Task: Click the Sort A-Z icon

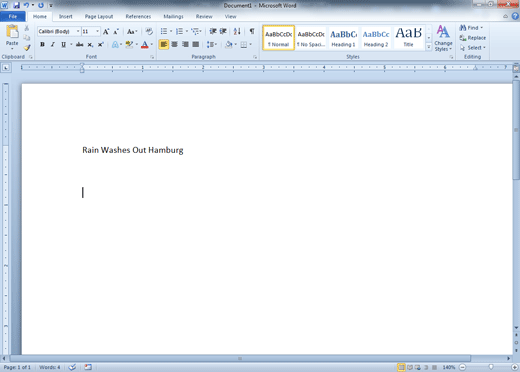Action: tap(237, 31)
